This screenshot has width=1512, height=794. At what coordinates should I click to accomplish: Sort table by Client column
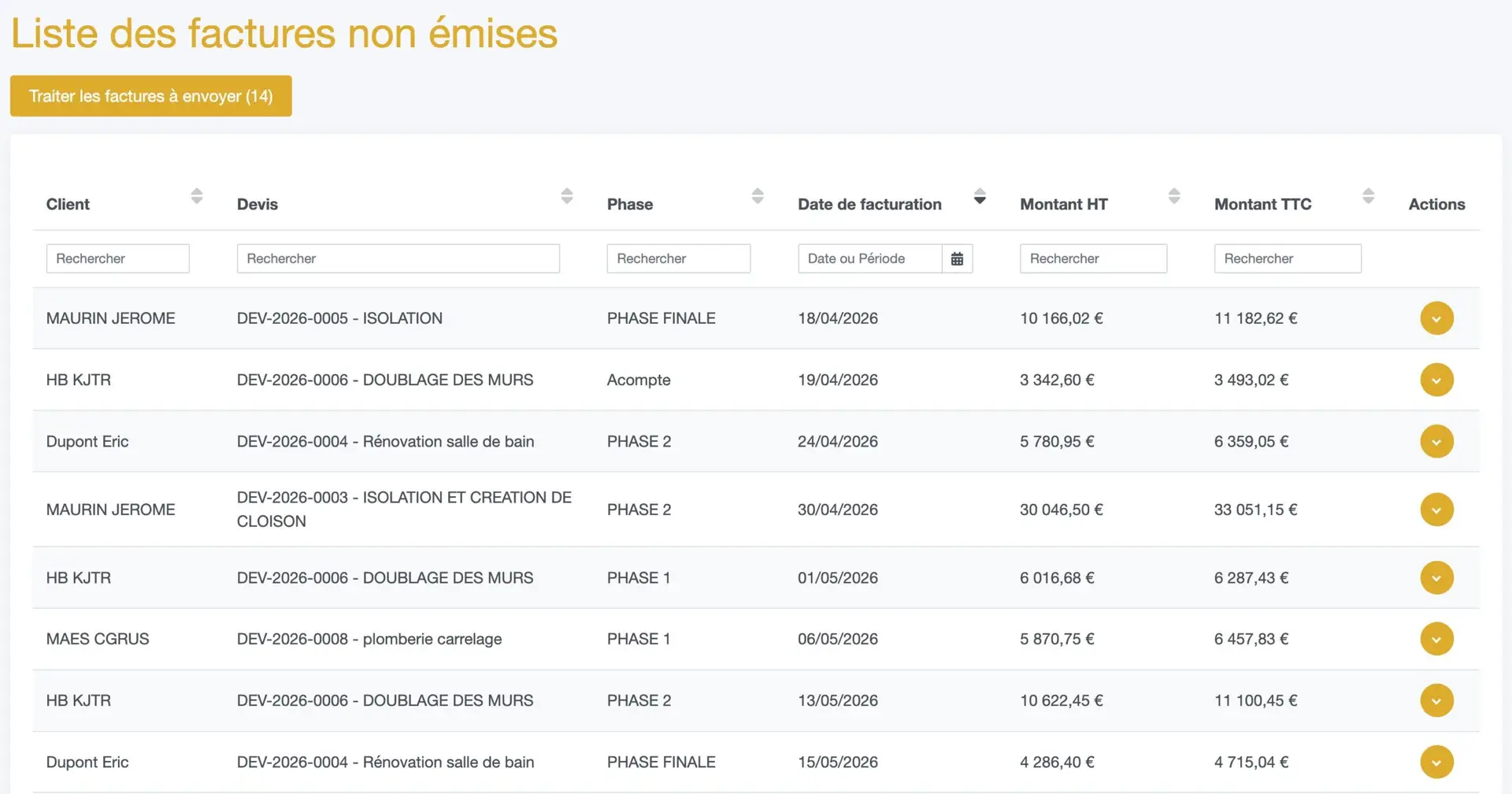[197, 196]
